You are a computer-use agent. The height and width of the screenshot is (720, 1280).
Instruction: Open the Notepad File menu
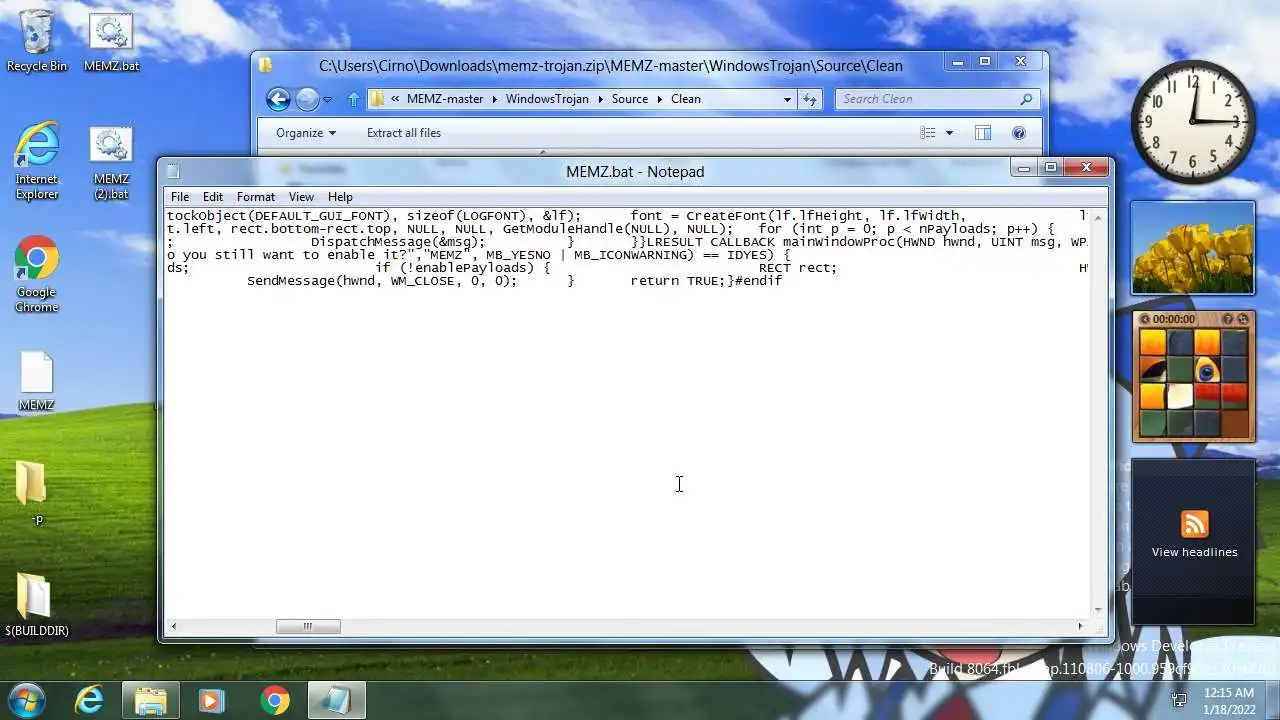point(180,197)
